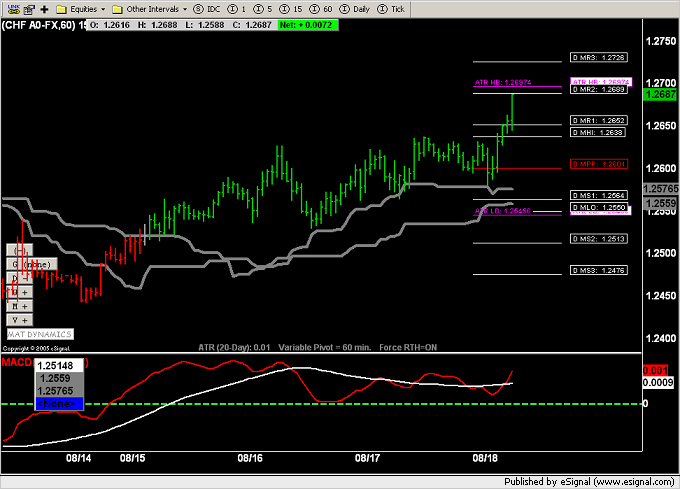Click the Force RTH=ON text
Viewport: 680px width, 489px height.
click(408, 347)
